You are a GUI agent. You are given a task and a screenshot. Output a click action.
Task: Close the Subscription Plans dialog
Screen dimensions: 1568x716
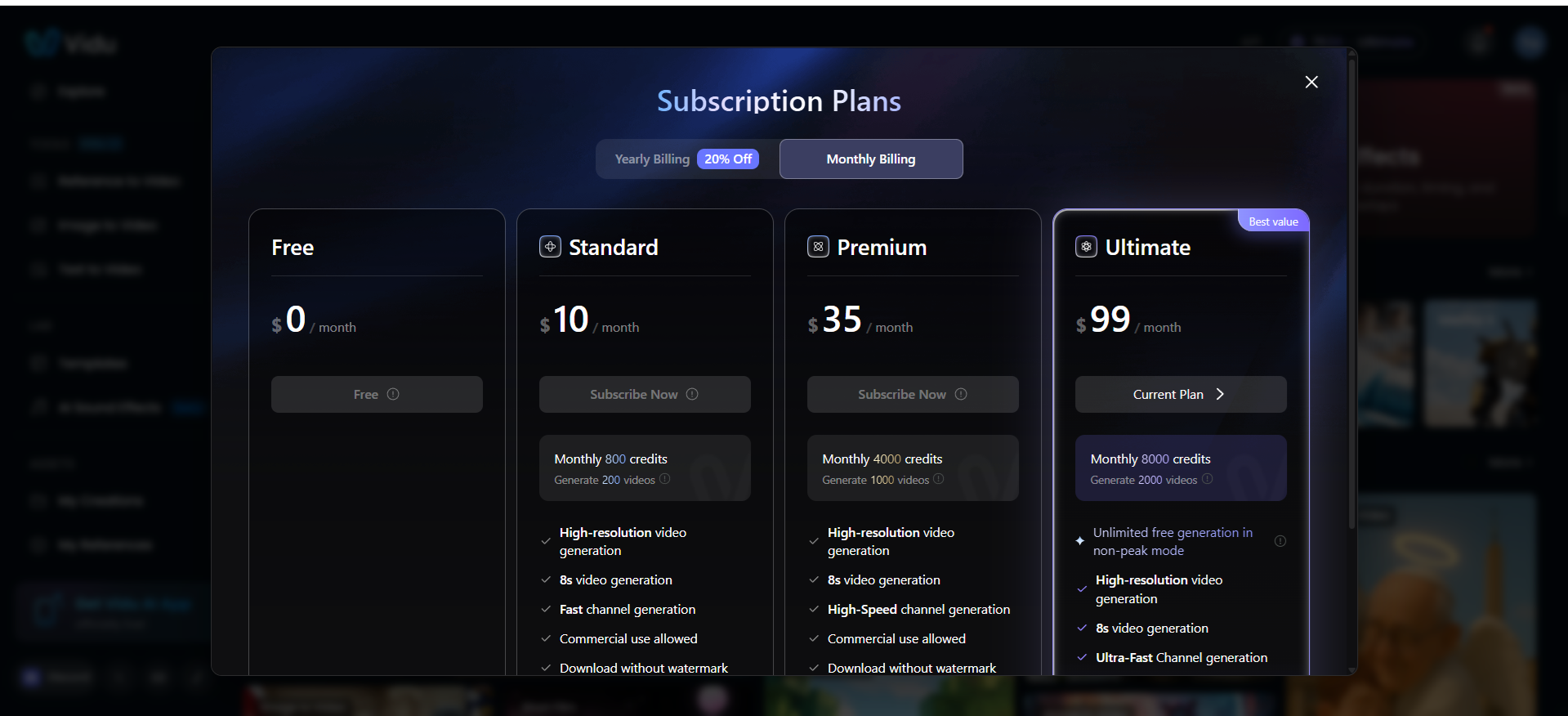(1311, 82)
